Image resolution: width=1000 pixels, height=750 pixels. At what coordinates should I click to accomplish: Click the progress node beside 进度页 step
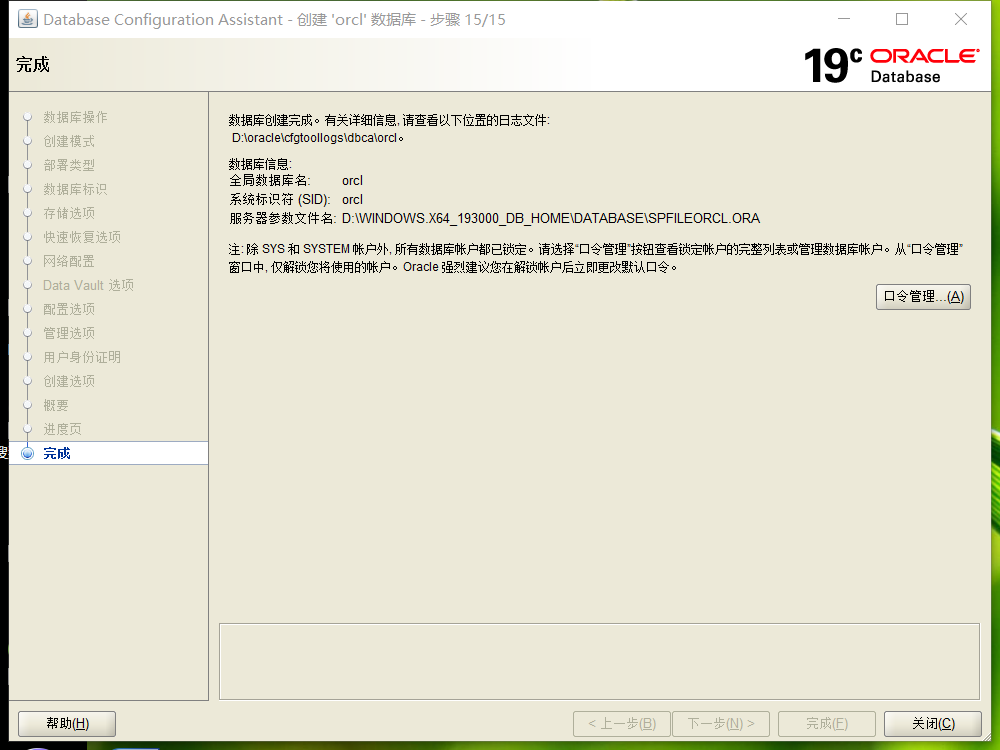pos(29,428)
